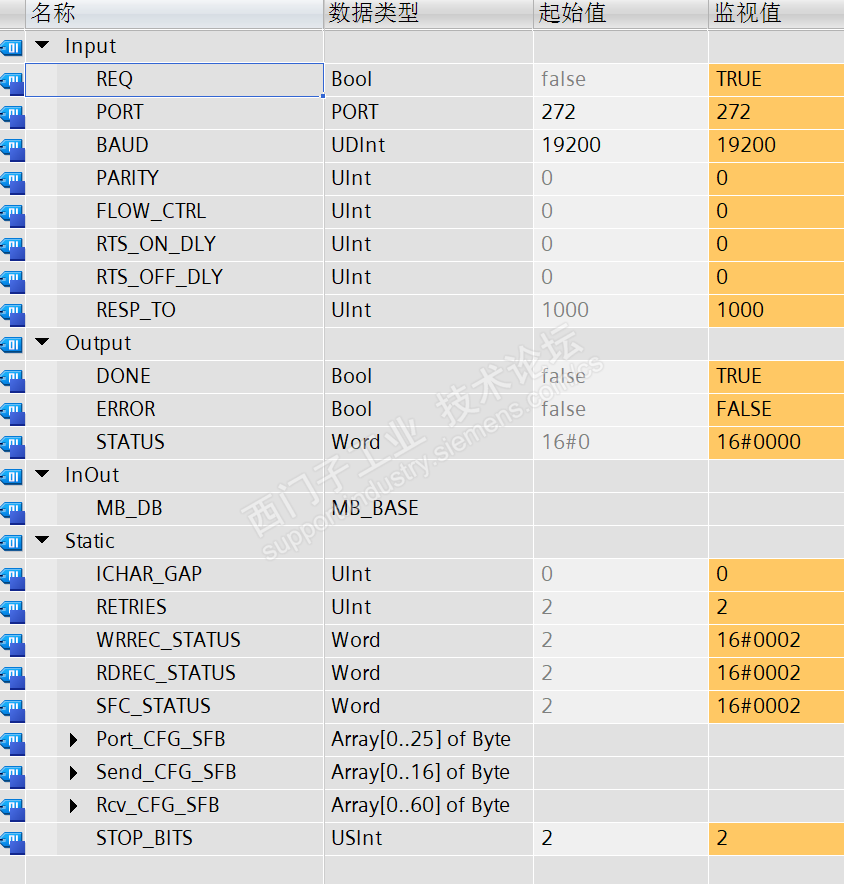Click the tag icon beside PARITY
The image size is (844, 884).
[13, 181]
